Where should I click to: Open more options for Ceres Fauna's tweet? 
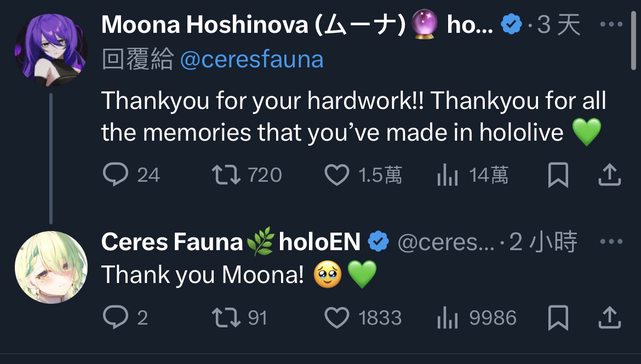[x=611, y=241]
